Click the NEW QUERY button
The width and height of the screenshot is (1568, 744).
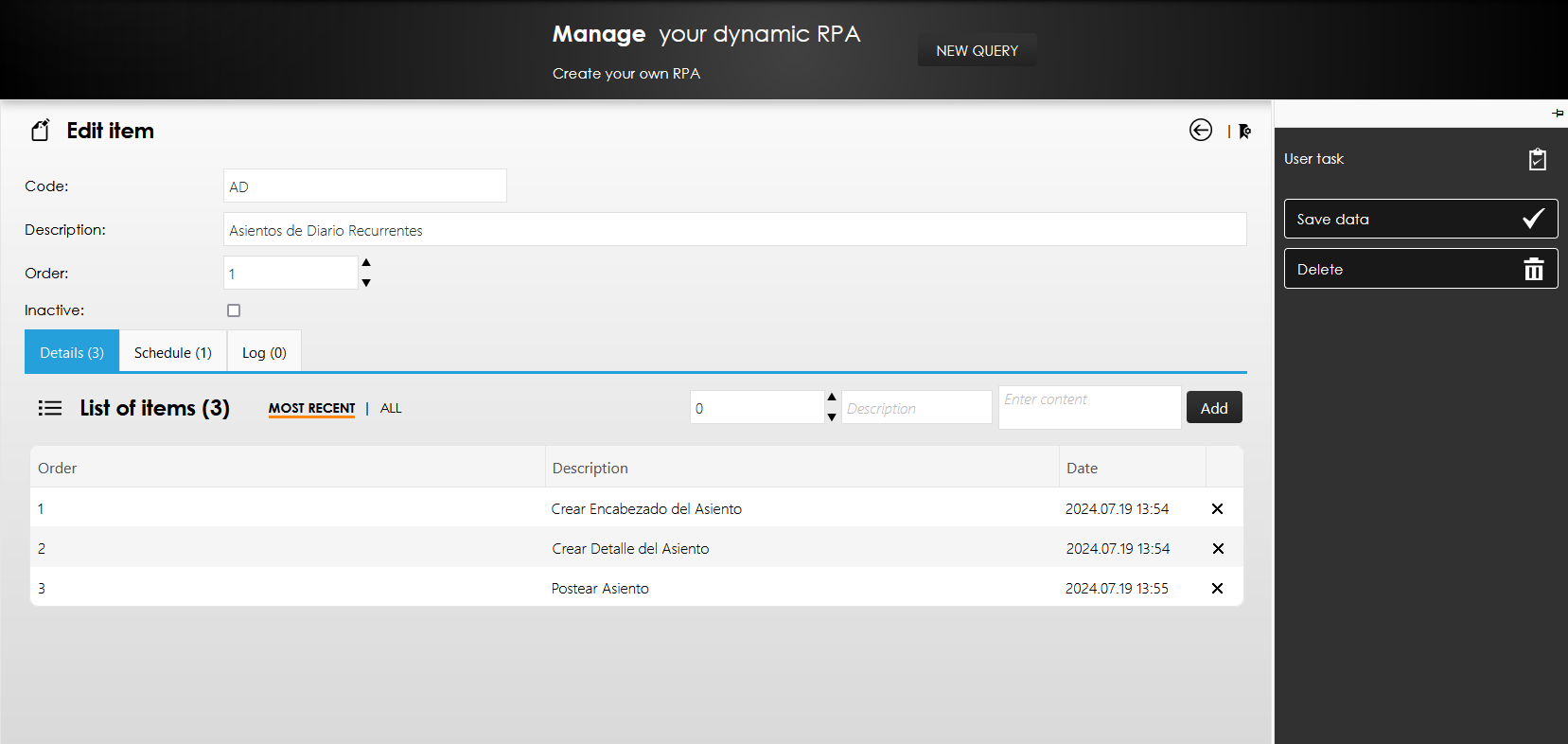pyautogui.click(x=978, y=50)
